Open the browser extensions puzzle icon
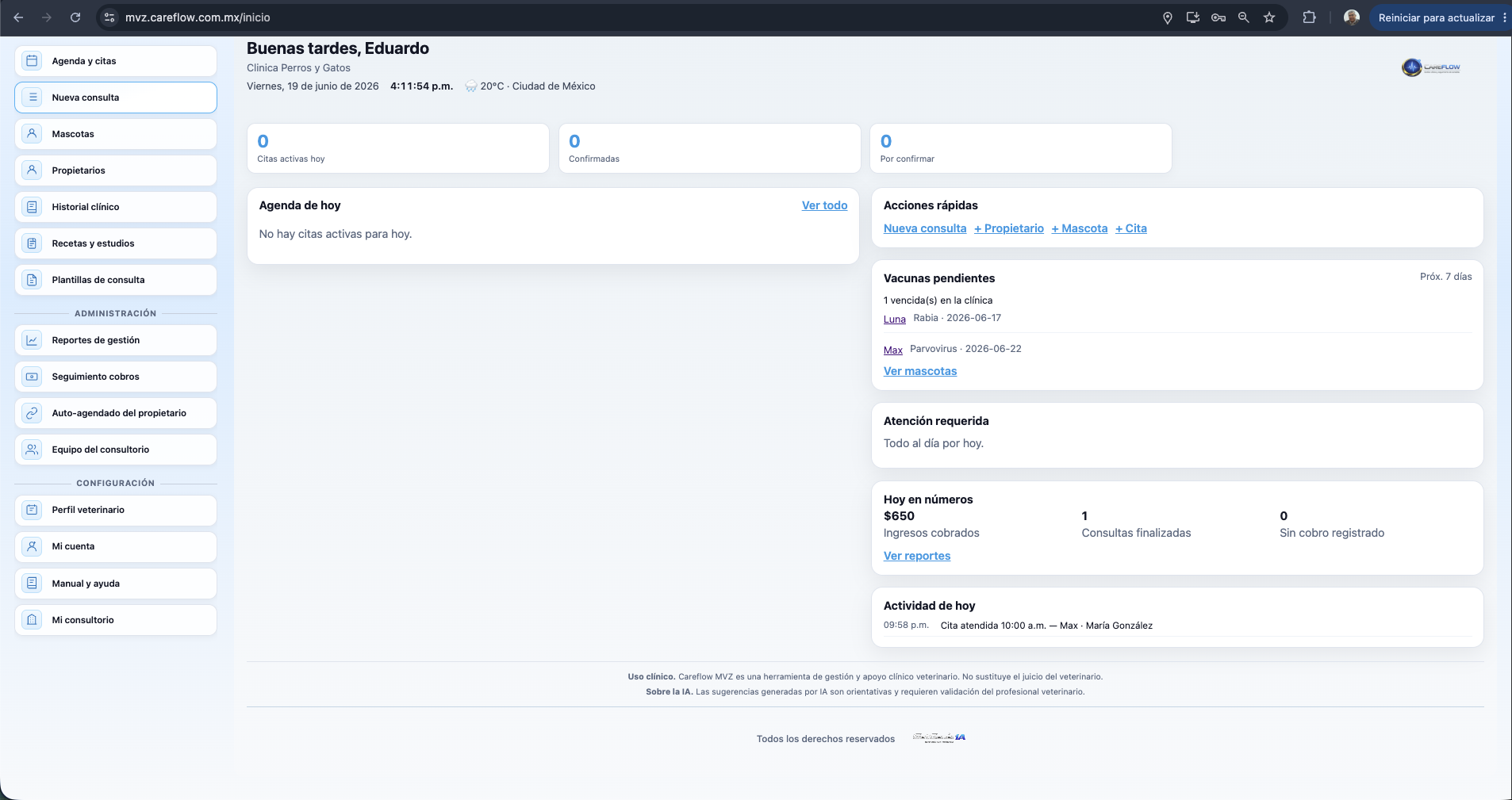The image size is (1512, 800). coord(1309,17)
